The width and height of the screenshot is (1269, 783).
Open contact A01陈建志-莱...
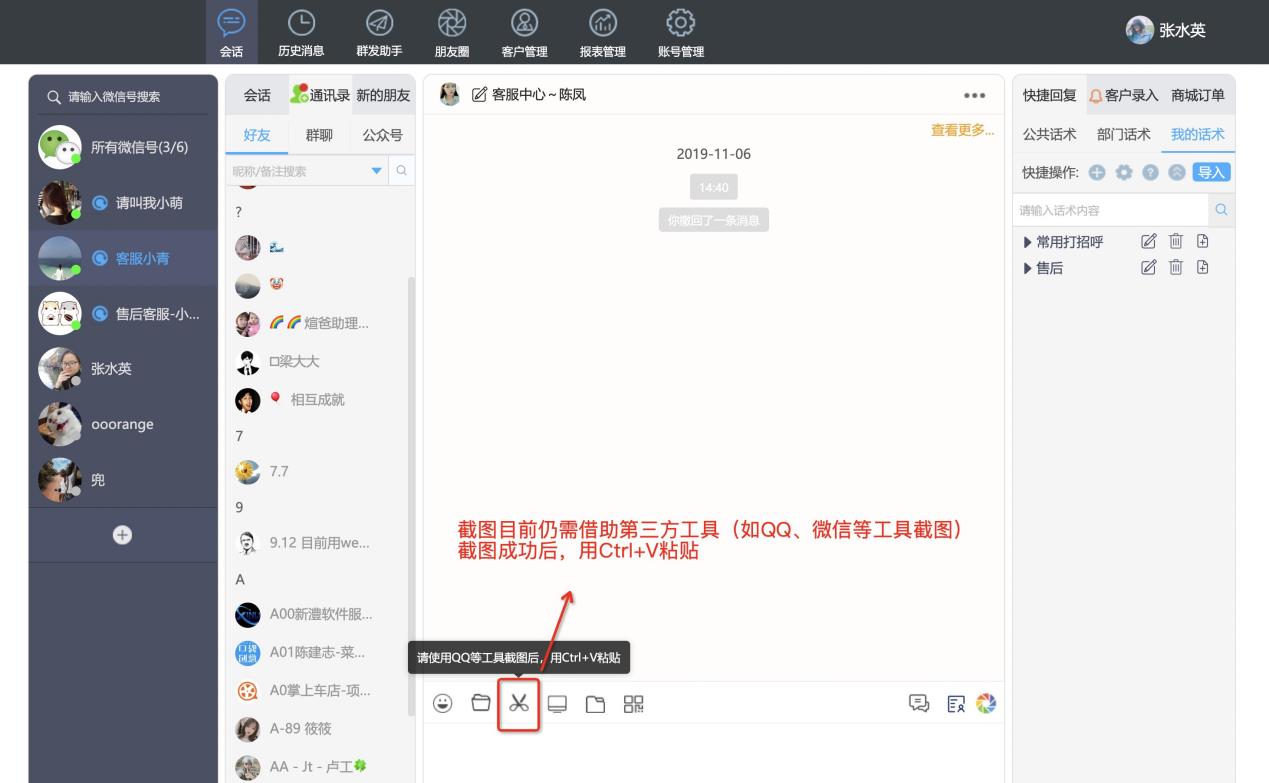coord(316,652)
